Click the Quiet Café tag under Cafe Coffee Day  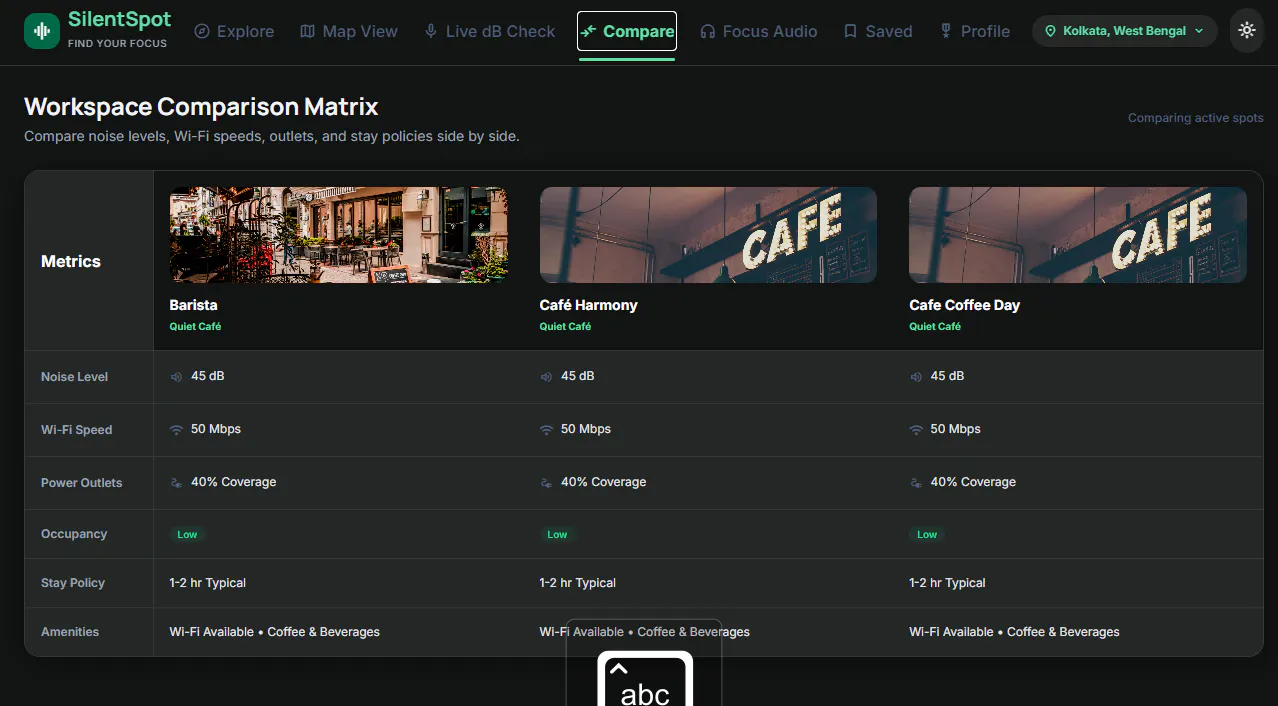coord(935,326)
